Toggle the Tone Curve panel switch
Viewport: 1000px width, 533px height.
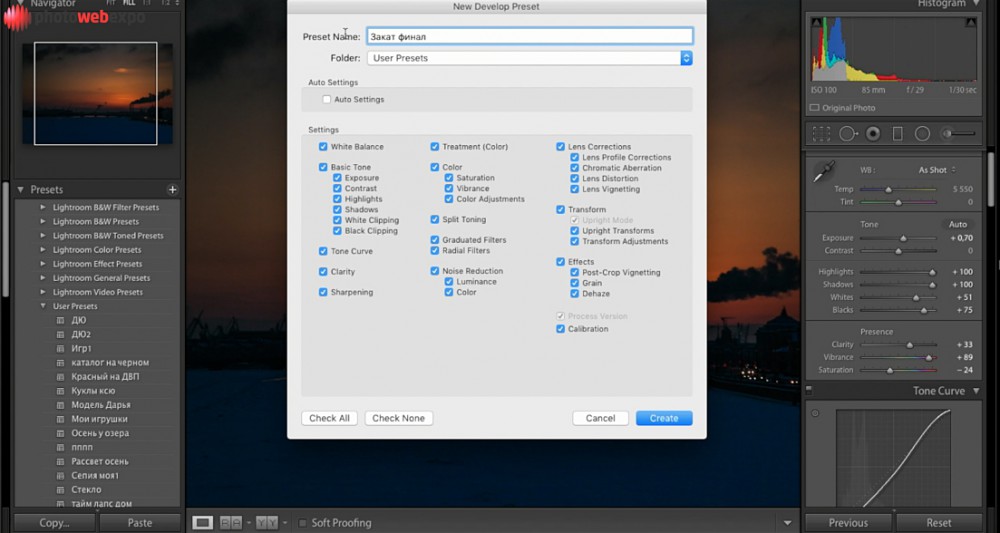(x=809, y=390)
